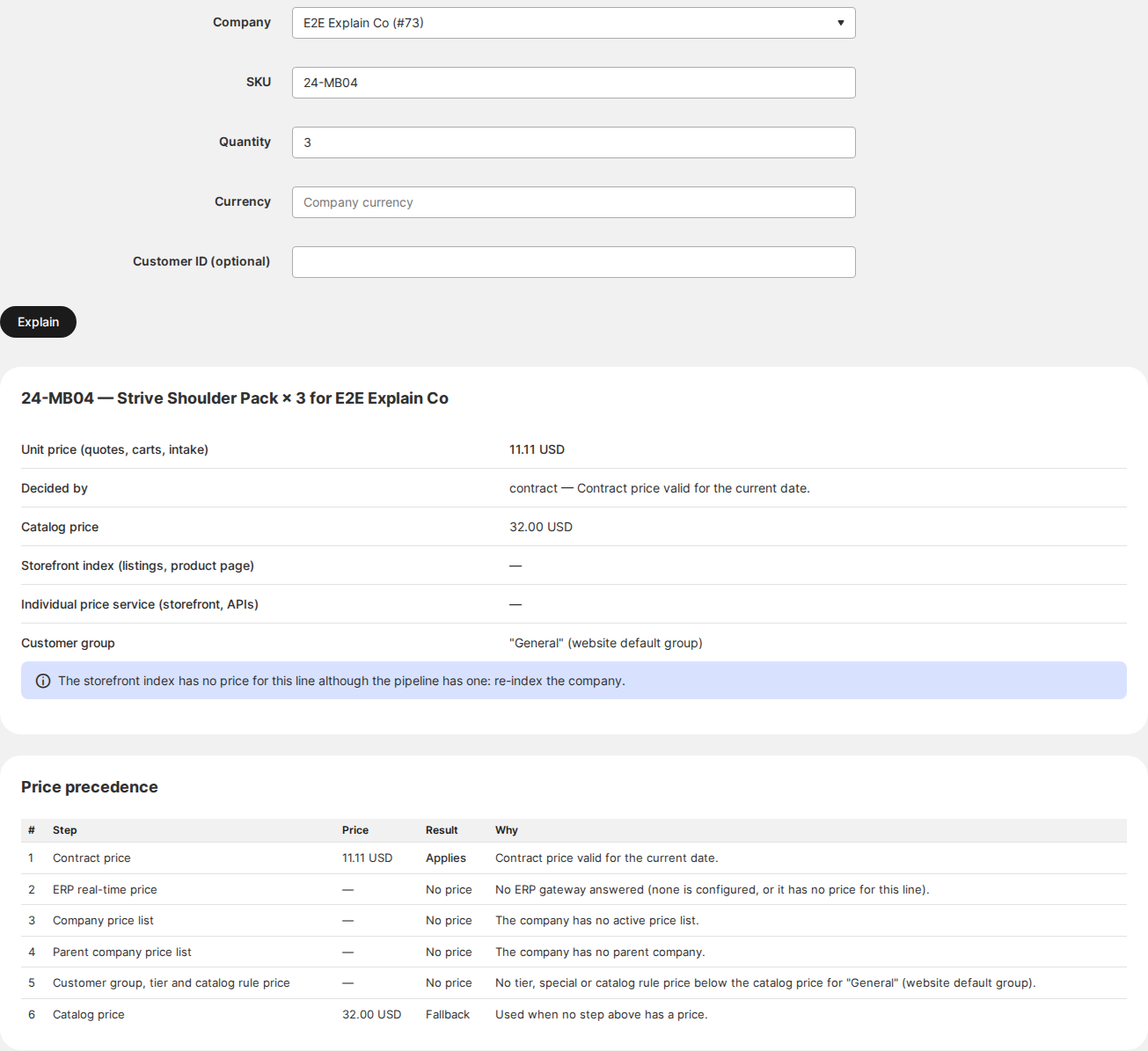
Task: Click "Storefront index (listings, product page)" label
Action: tap(137, 566)
